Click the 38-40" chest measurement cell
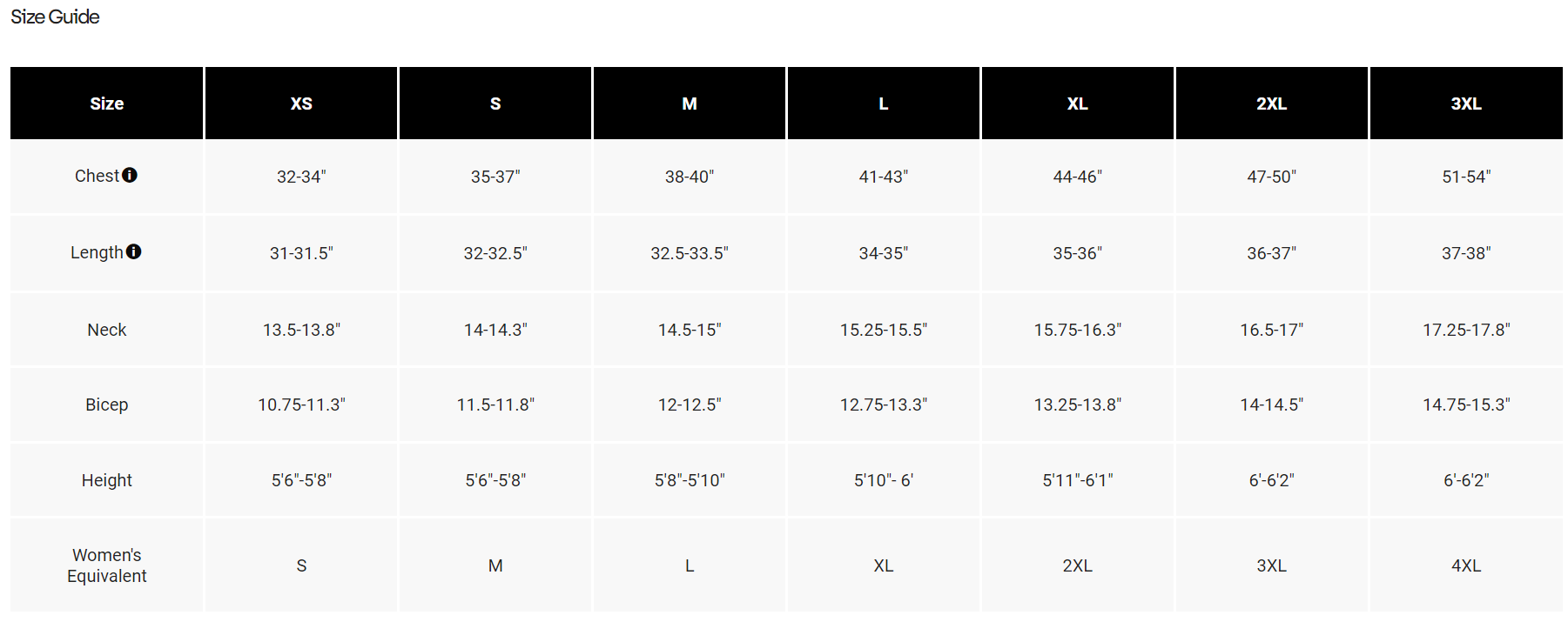 (690, 177)
